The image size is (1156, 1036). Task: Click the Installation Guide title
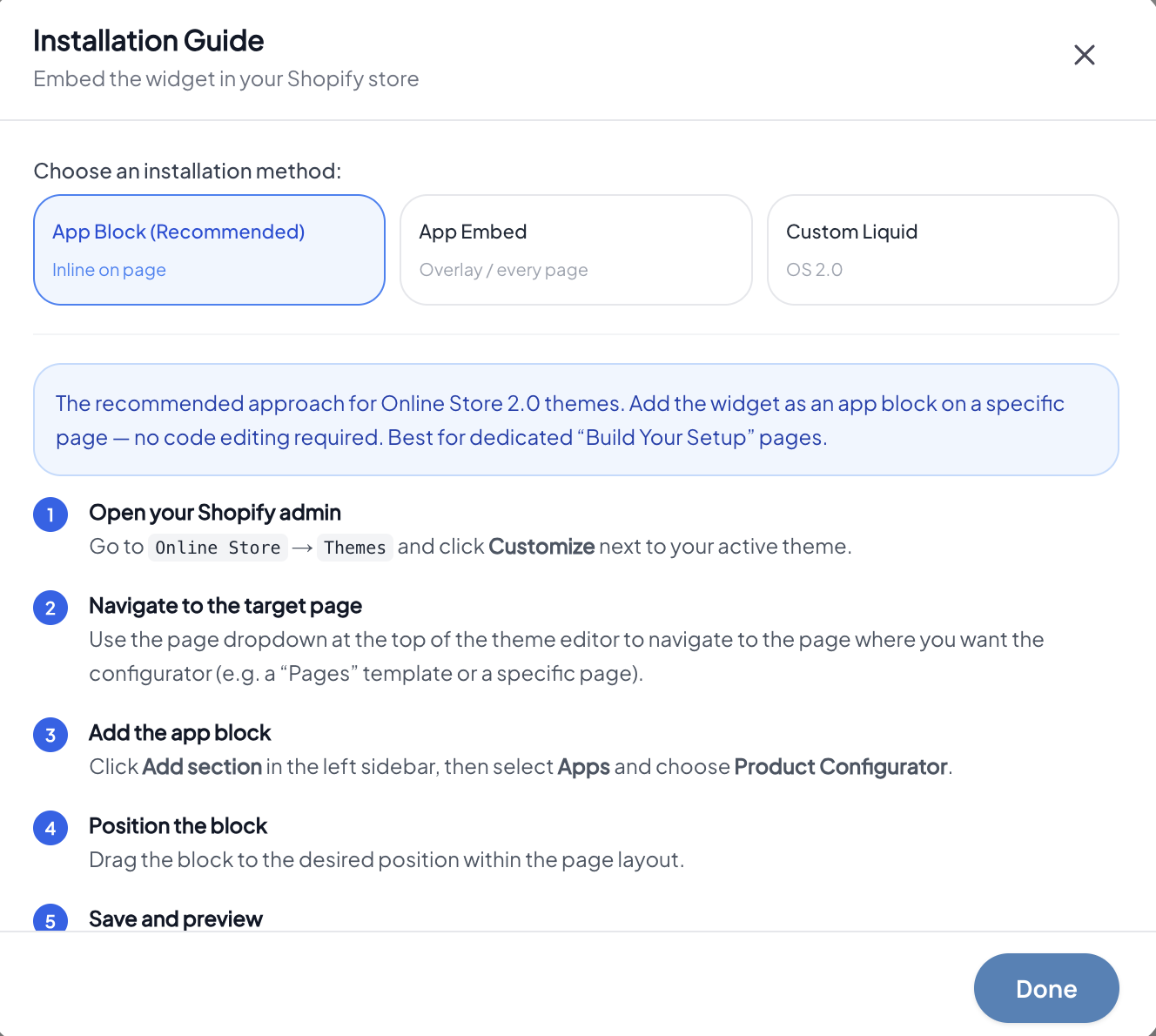pos(149,41)
